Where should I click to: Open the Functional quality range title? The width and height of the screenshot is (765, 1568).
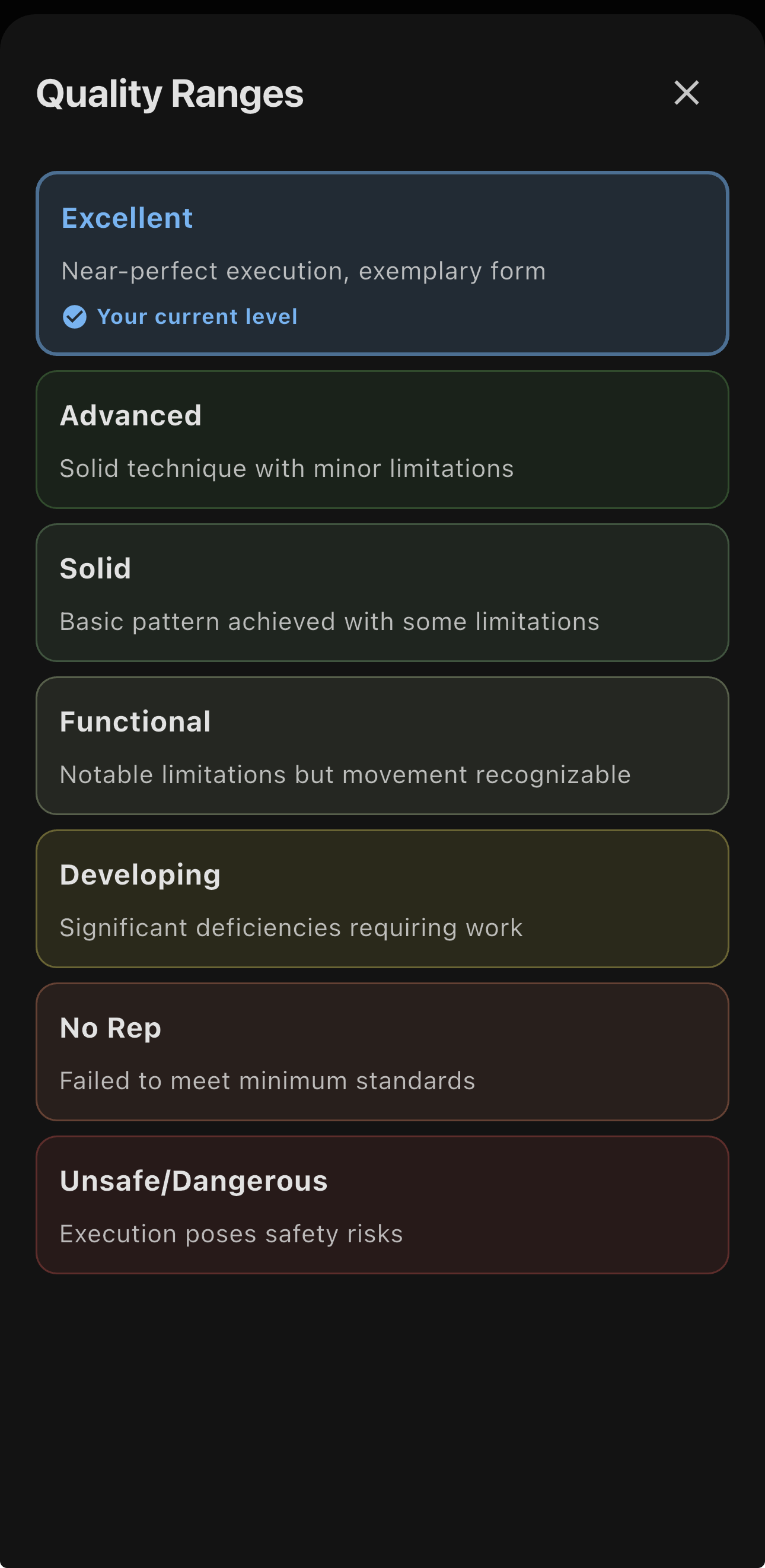[135, 722]
